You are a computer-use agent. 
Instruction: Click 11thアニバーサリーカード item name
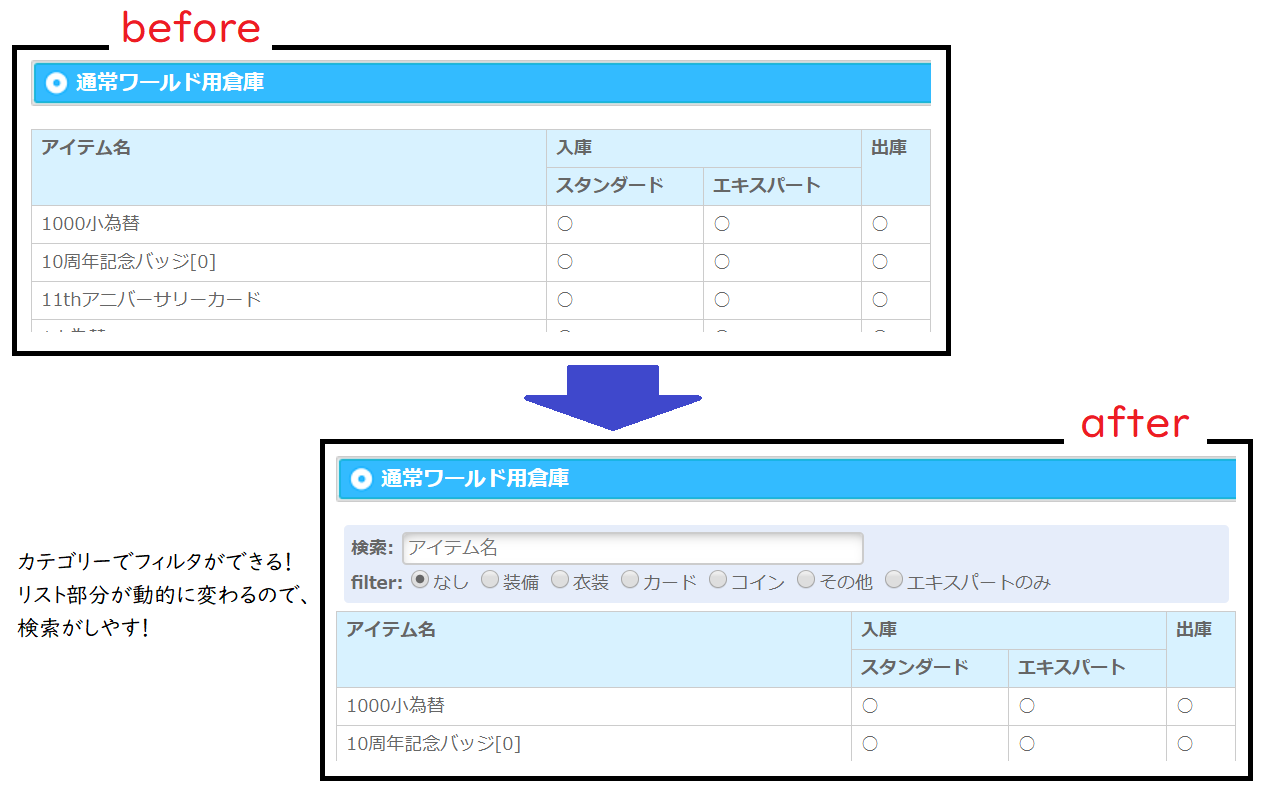[151, 299]
